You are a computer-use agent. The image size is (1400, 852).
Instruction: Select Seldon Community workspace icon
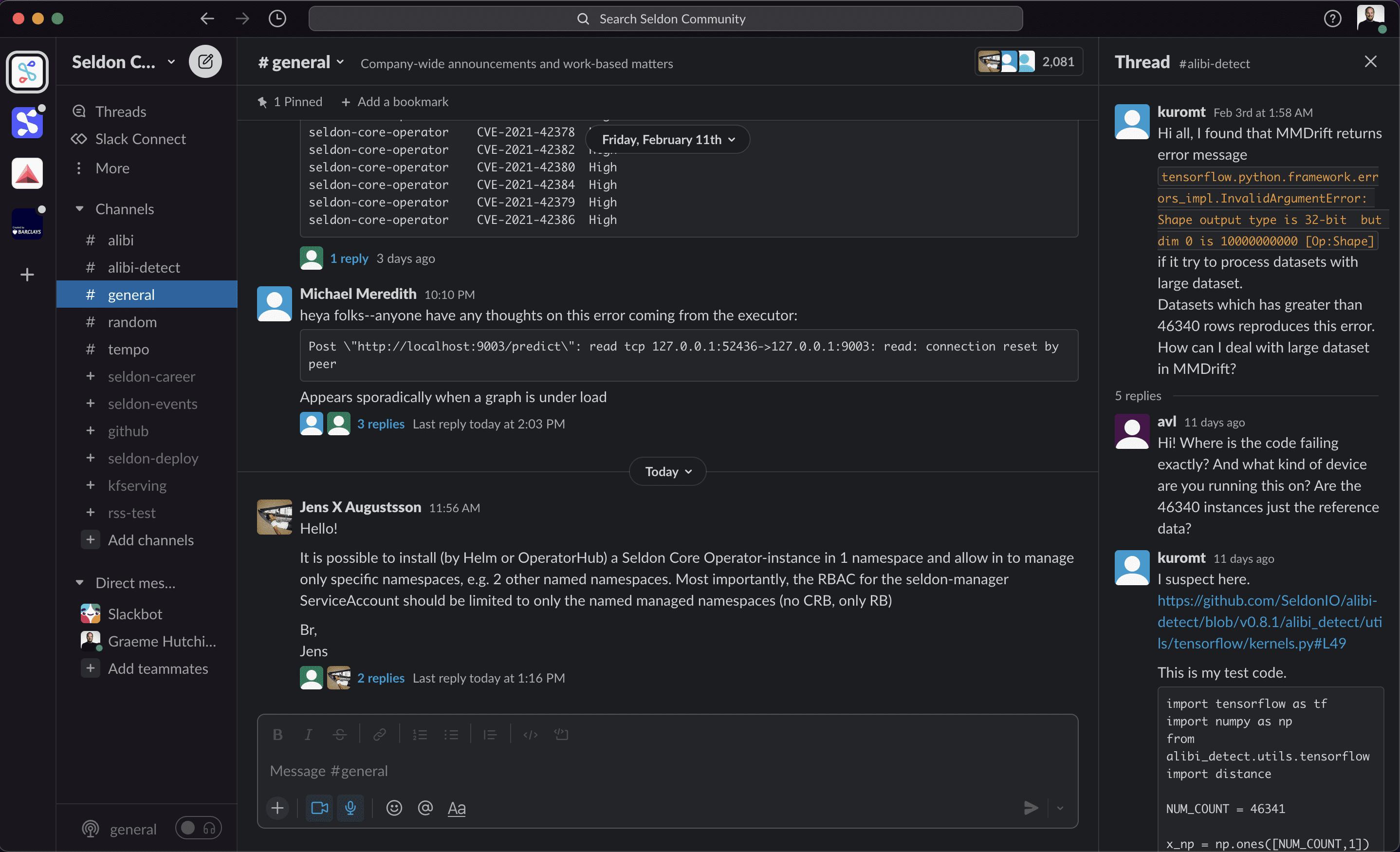(27, 72)
